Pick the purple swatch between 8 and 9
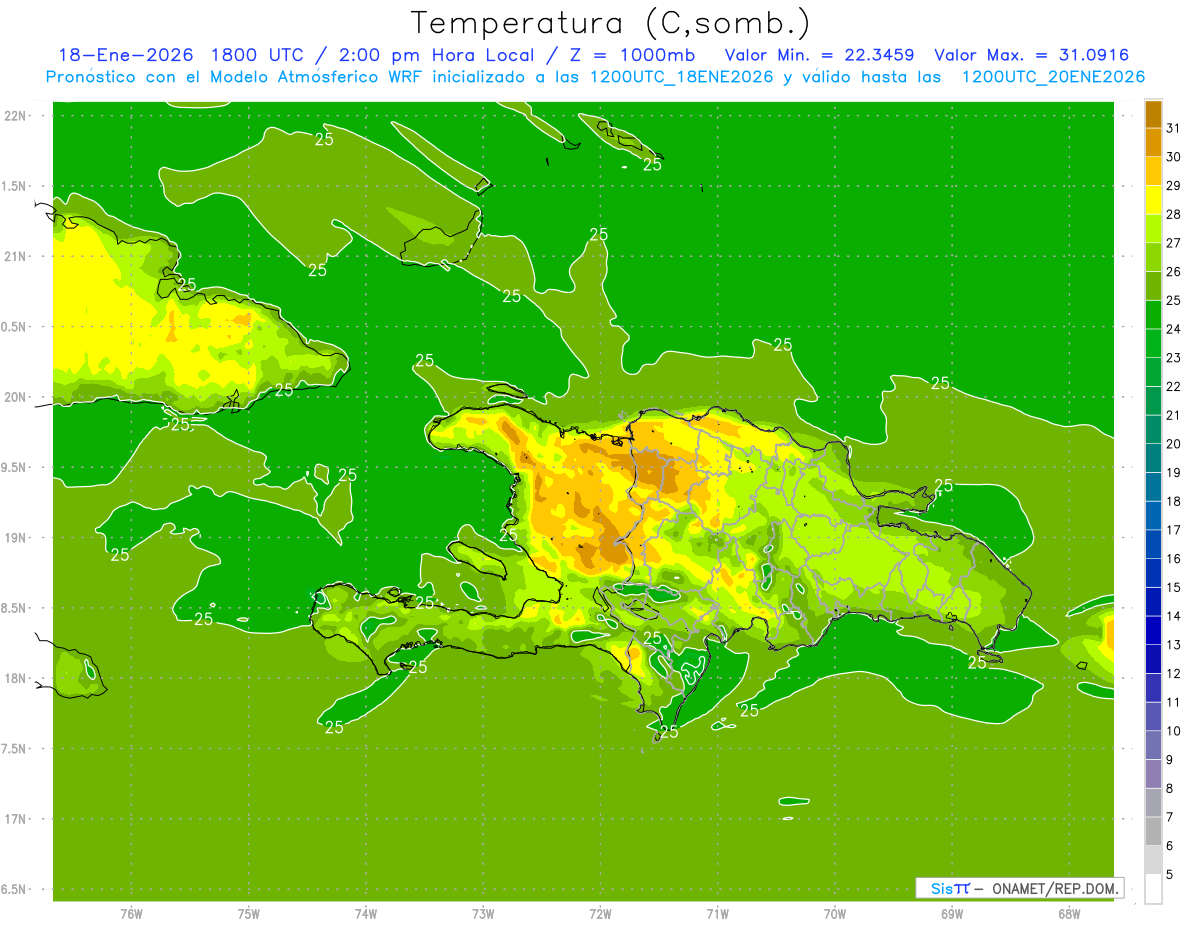This screenshot has width=1200, height=927. [1153, 774]
